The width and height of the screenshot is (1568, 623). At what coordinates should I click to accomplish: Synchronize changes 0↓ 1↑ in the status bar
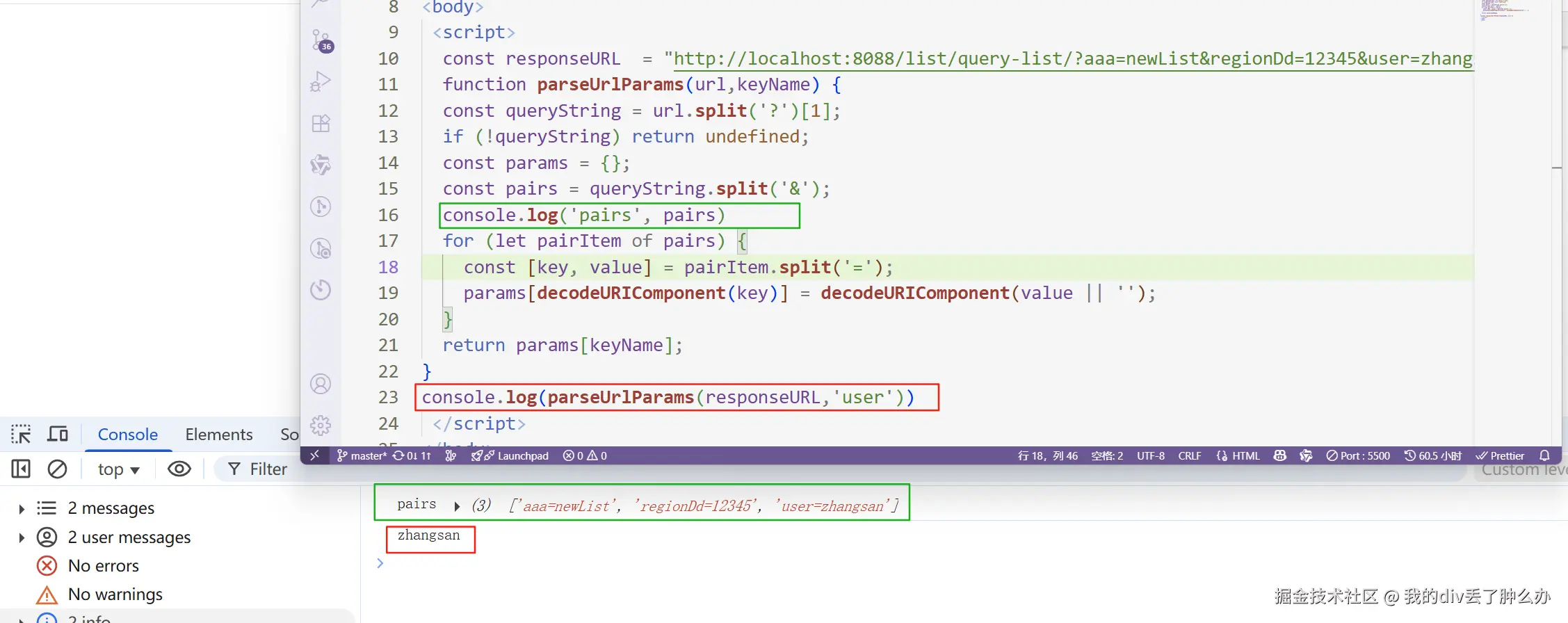(x=412, y=455)
